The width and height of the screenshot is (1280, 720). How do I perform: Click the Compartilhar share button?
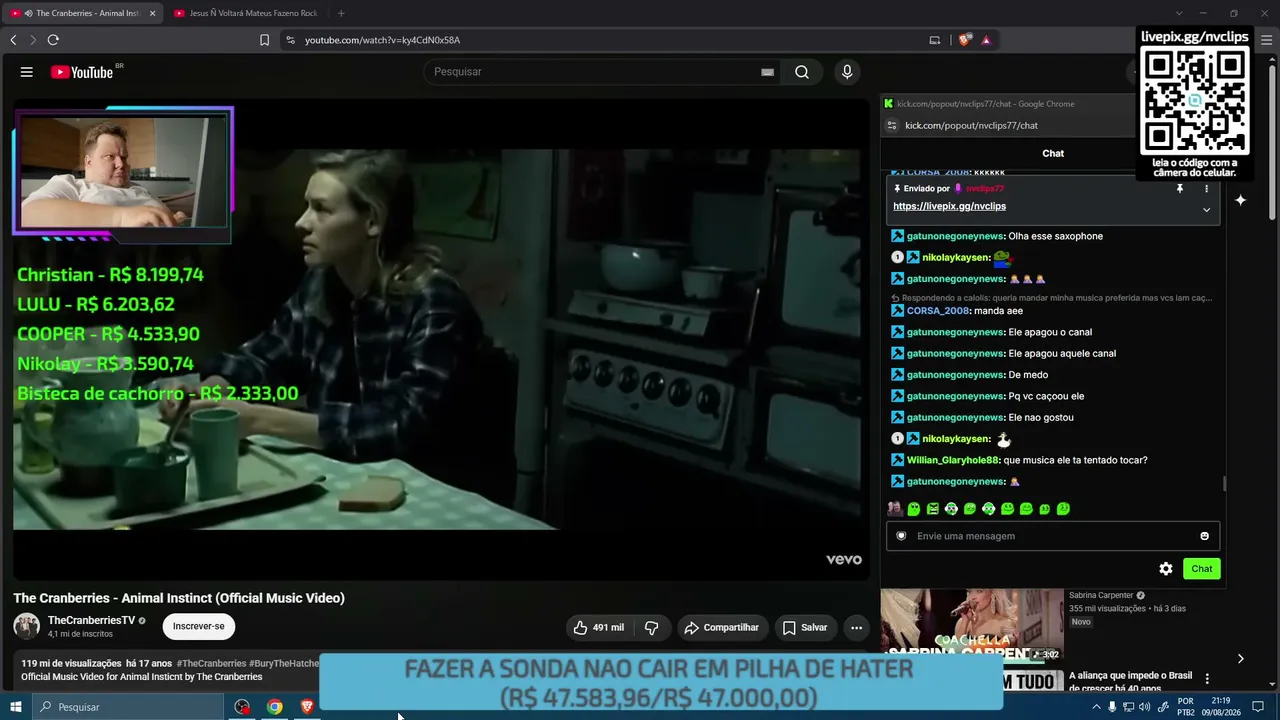pos(721,628)
